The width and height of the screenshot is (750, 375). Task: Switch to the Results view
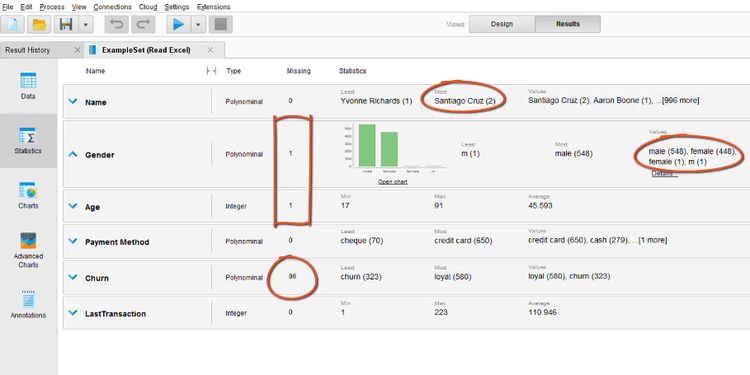(x=568, y=24)
